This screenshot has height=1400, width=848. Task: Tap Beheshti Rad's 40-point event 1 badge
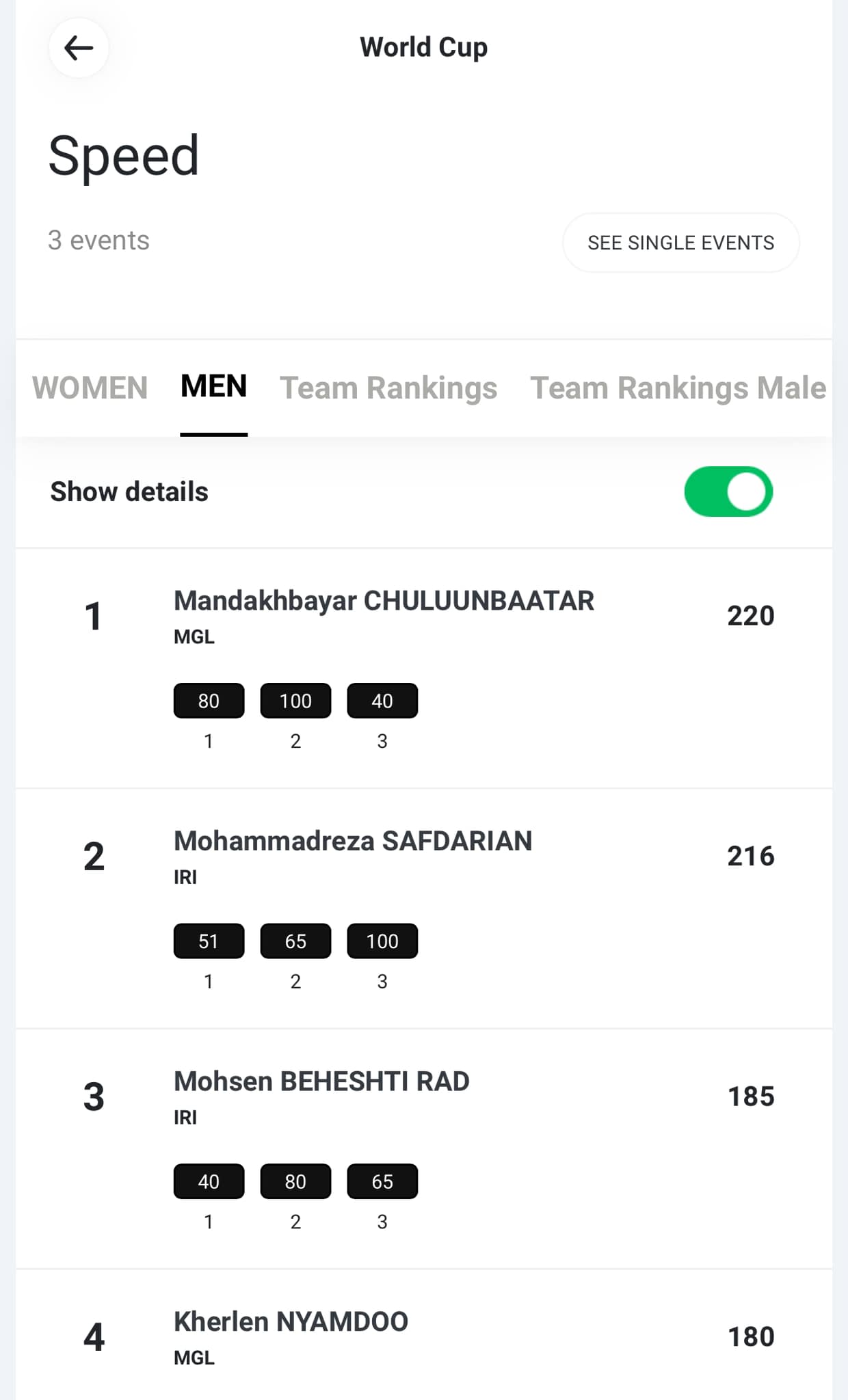(209, 1181)
